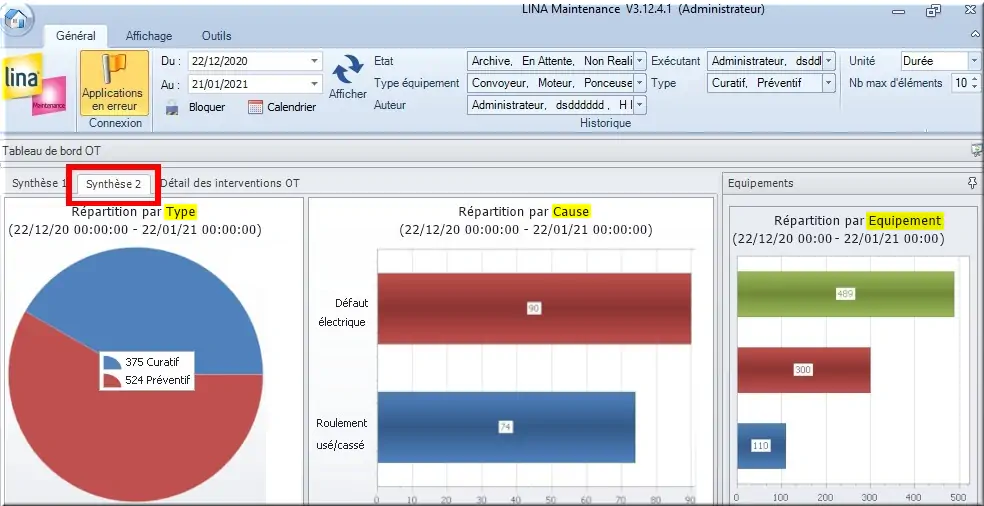984x506 pixels.
Task: Minimize the LINA Maintenance window
Action: pos(900,12)
